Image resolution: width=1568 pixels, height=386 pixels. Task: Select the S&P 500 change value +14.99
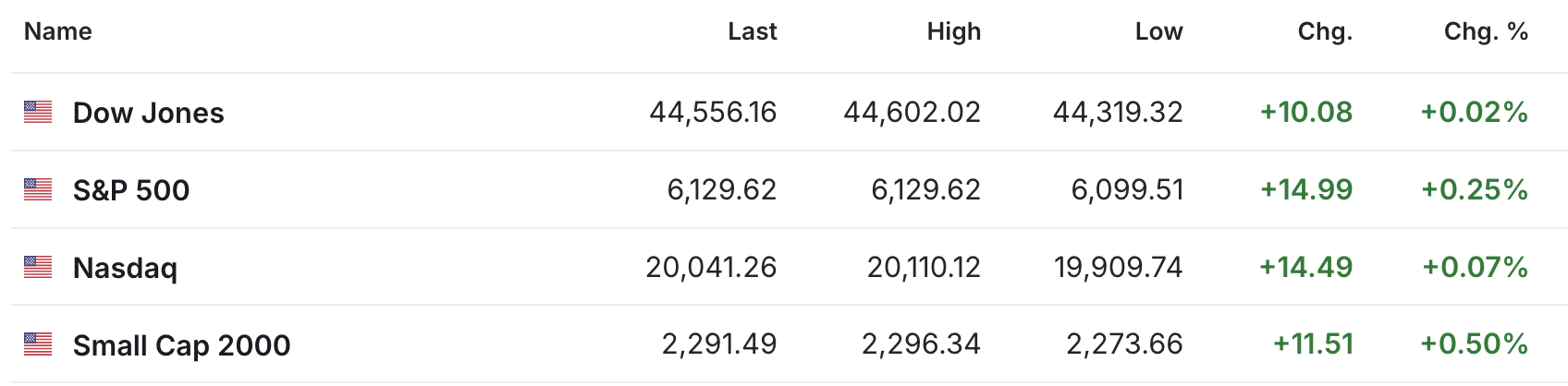pos(1306,190)
